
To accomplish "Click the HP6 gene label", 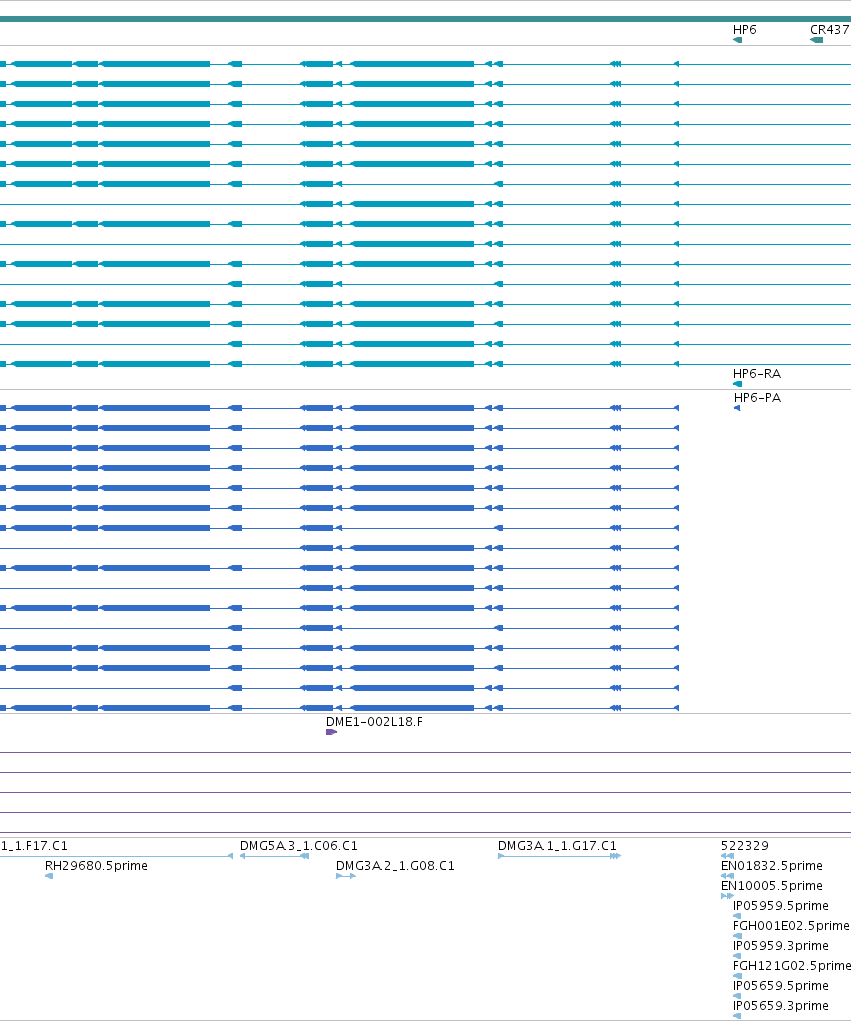I will (744, 29).
